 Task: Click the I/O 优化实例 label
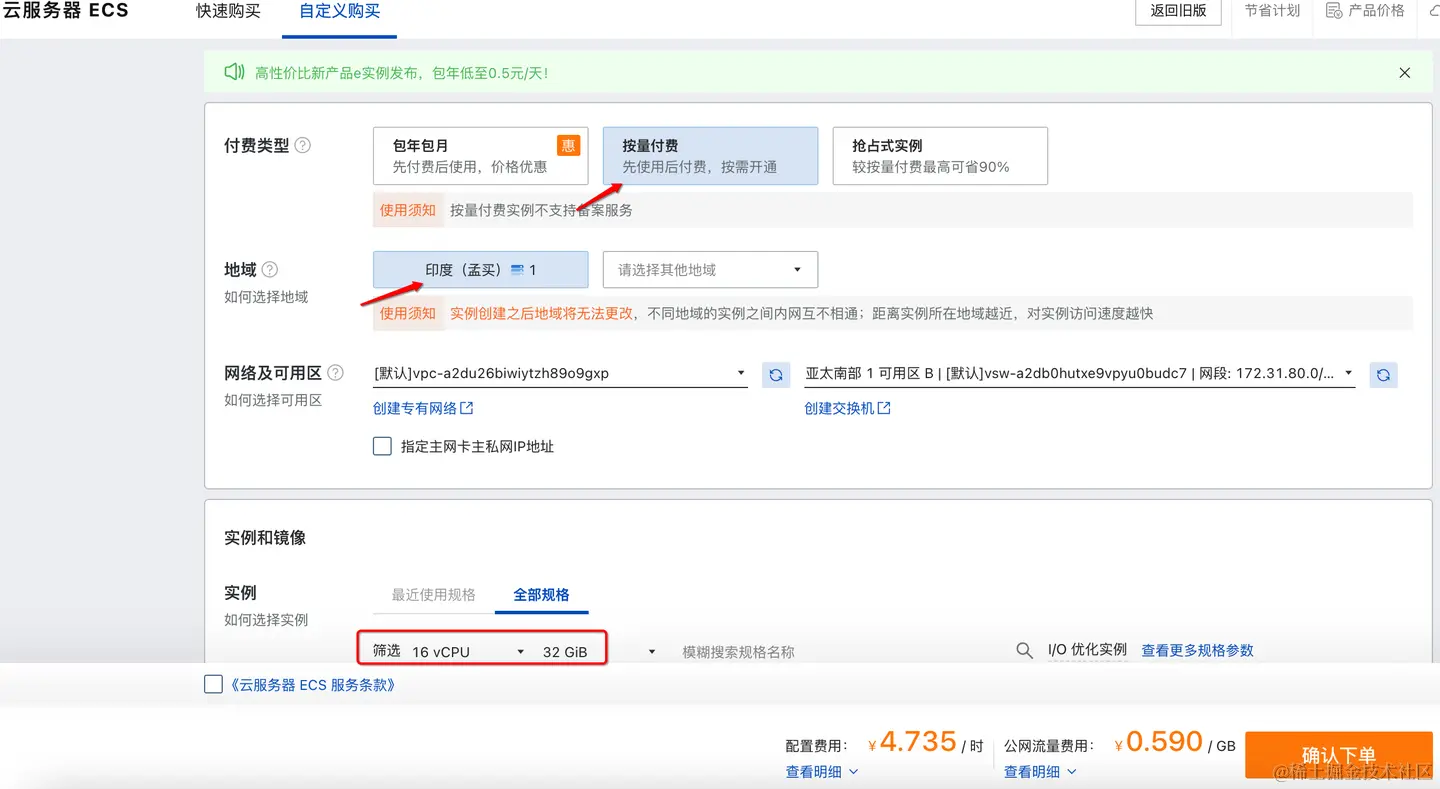(1087, 650)
